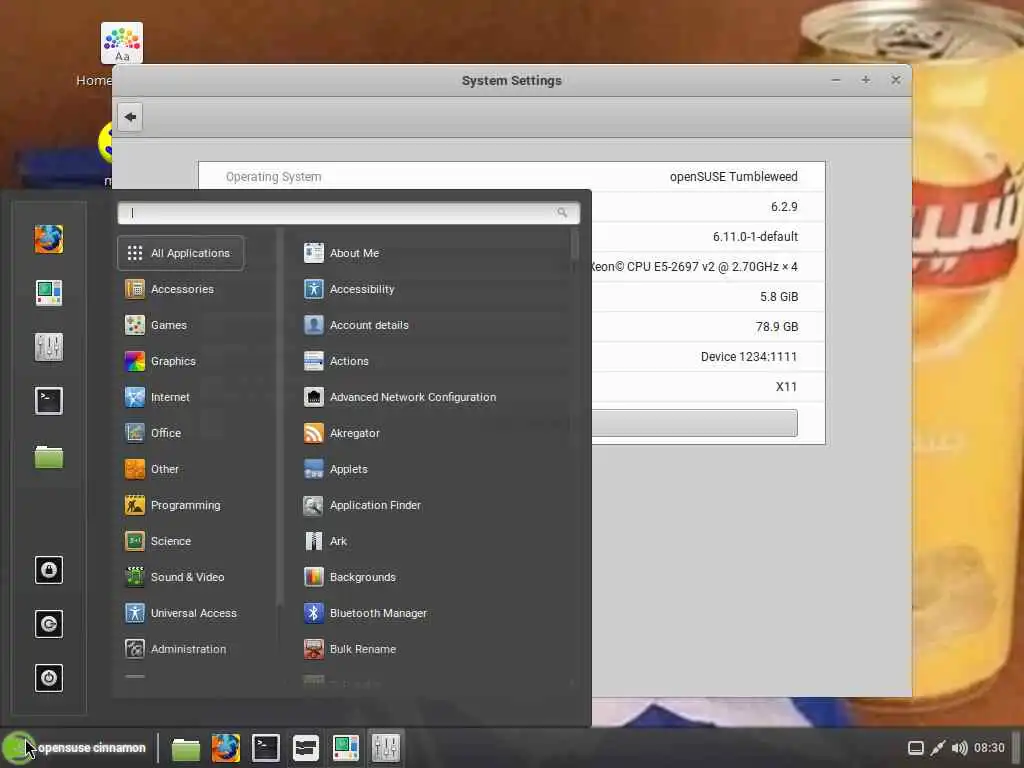
Task: Click the wide button below X11 in System Settings
Action: click(x=694, y=423)
